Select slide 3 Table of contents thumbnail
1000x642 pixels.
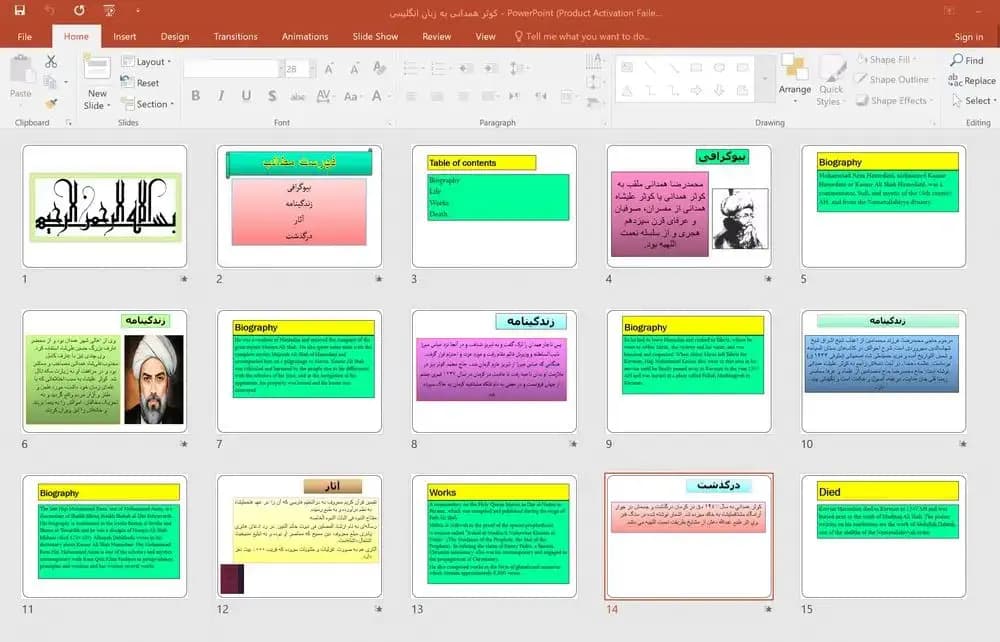(494, 206)
